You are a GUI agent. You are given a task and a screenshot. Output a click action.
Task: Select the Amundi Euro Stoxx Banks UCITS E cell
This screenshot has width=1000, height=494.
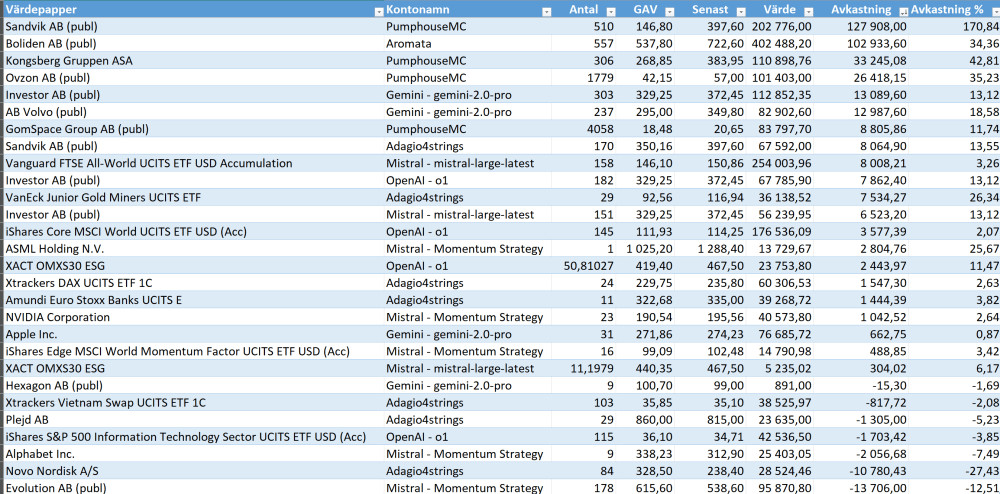click(x=193, y=300)
